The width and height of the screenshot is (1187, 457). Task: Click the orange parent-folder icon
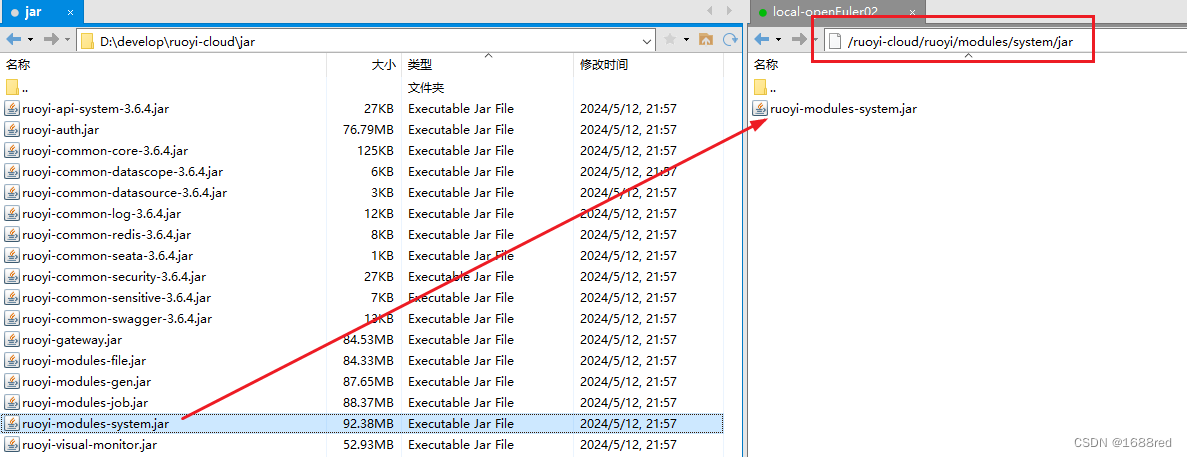coord(706,39)
